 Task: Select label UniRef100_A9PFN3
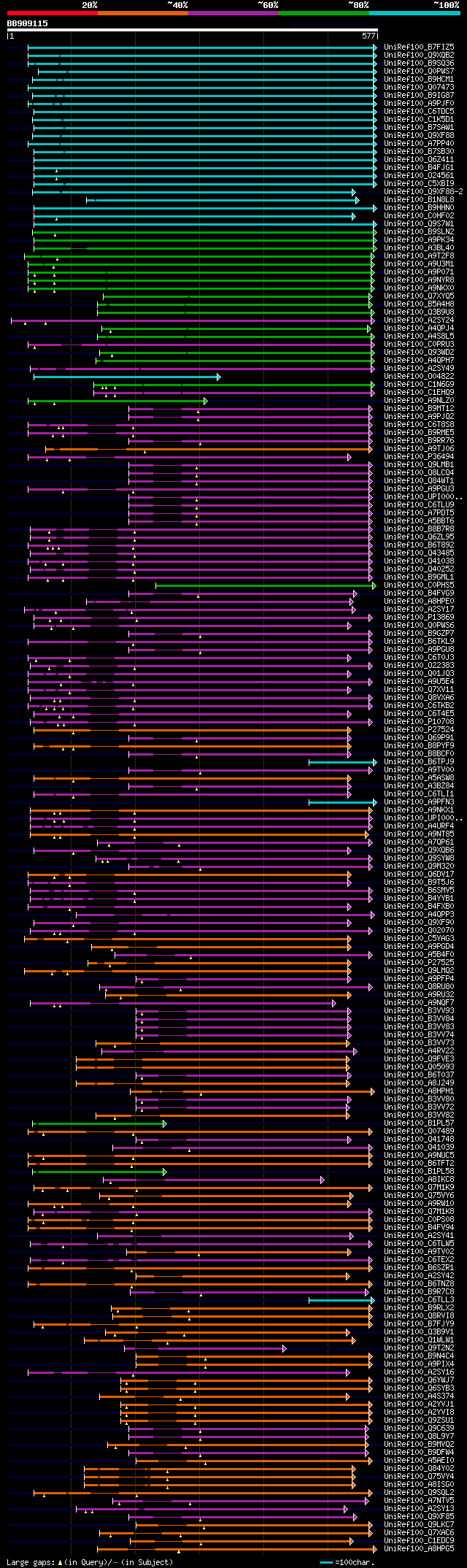coord(419,802)
